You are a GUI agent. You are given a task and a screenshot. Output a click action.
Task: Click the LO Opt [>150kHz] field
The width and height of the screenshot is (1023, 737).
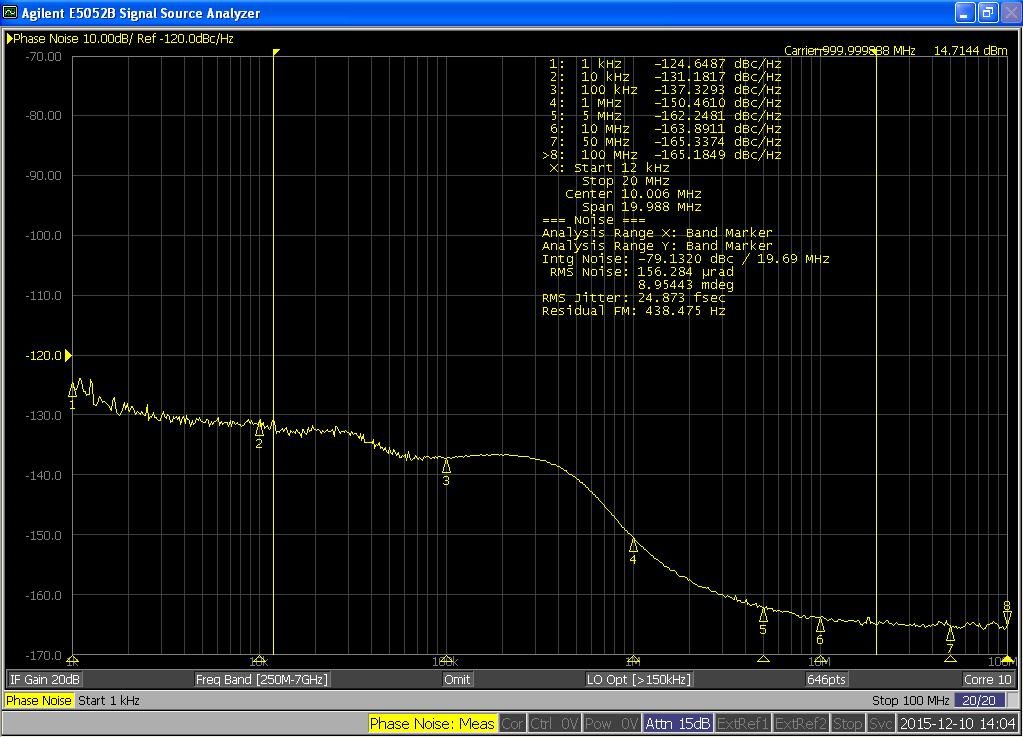[x=638, y=680]
